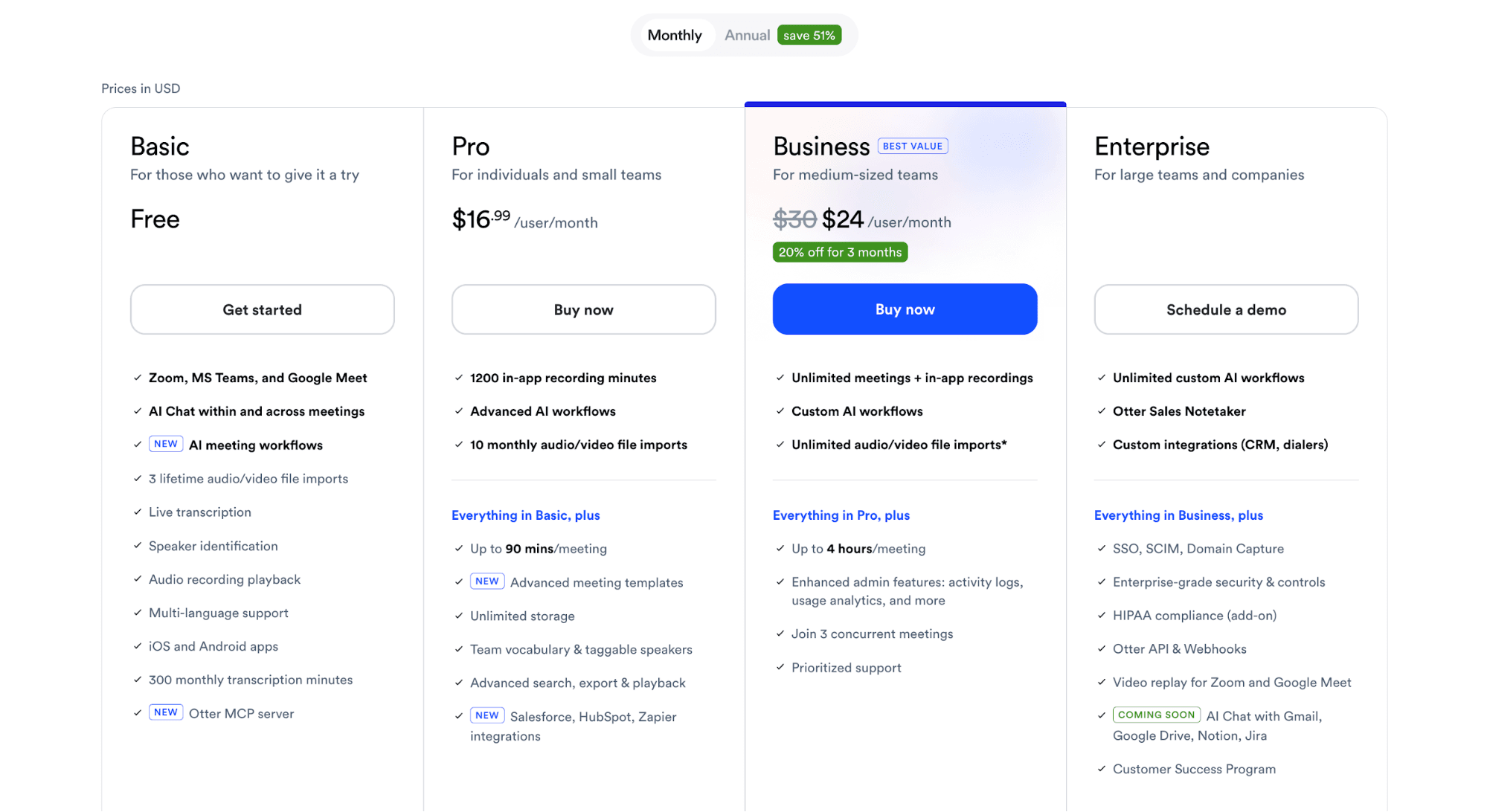
Task: Switch to Annual billing
Action: click(747, 35)
